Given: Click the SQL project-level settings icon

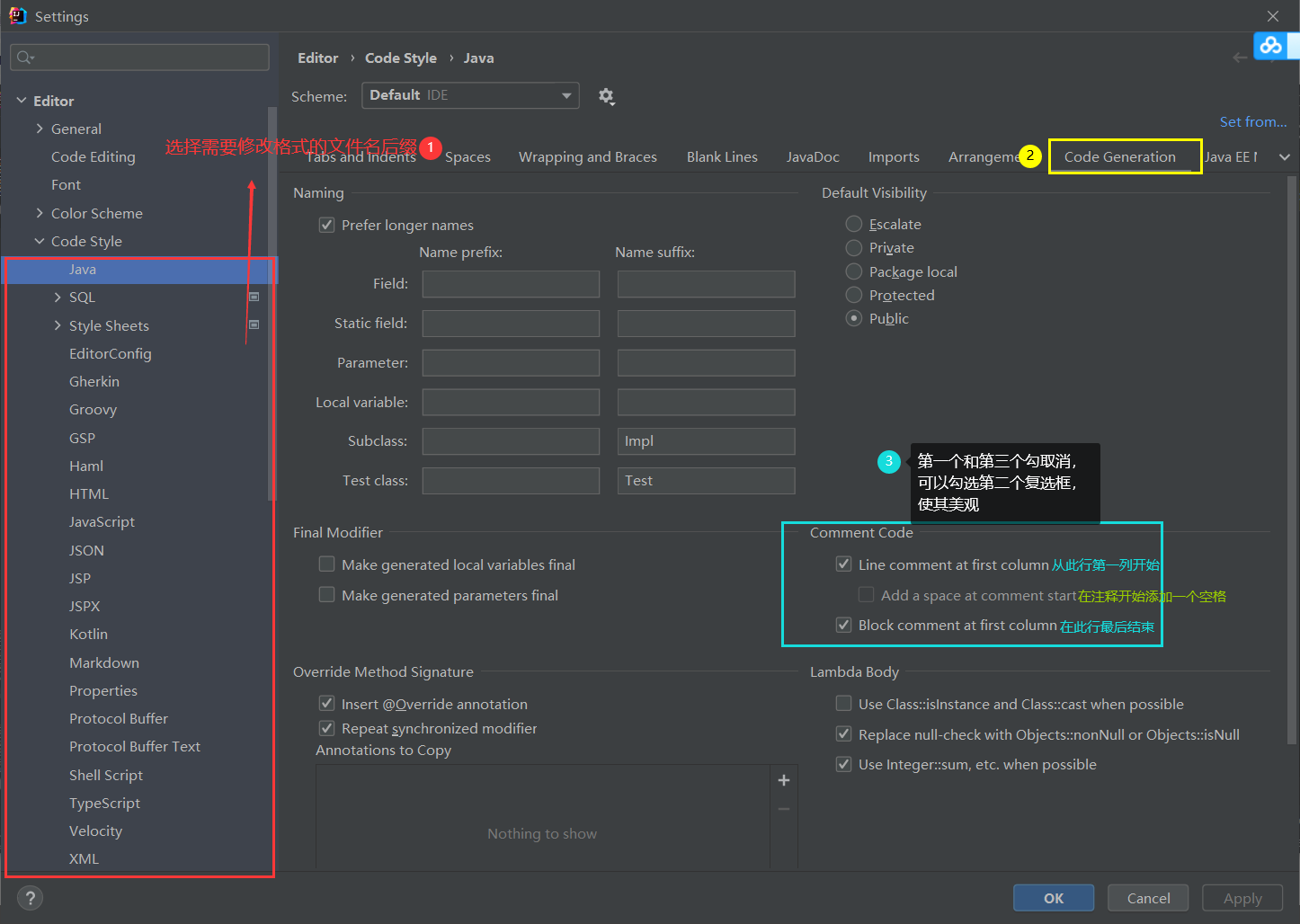Looking at the screenshot, I should tap(254, 297).
